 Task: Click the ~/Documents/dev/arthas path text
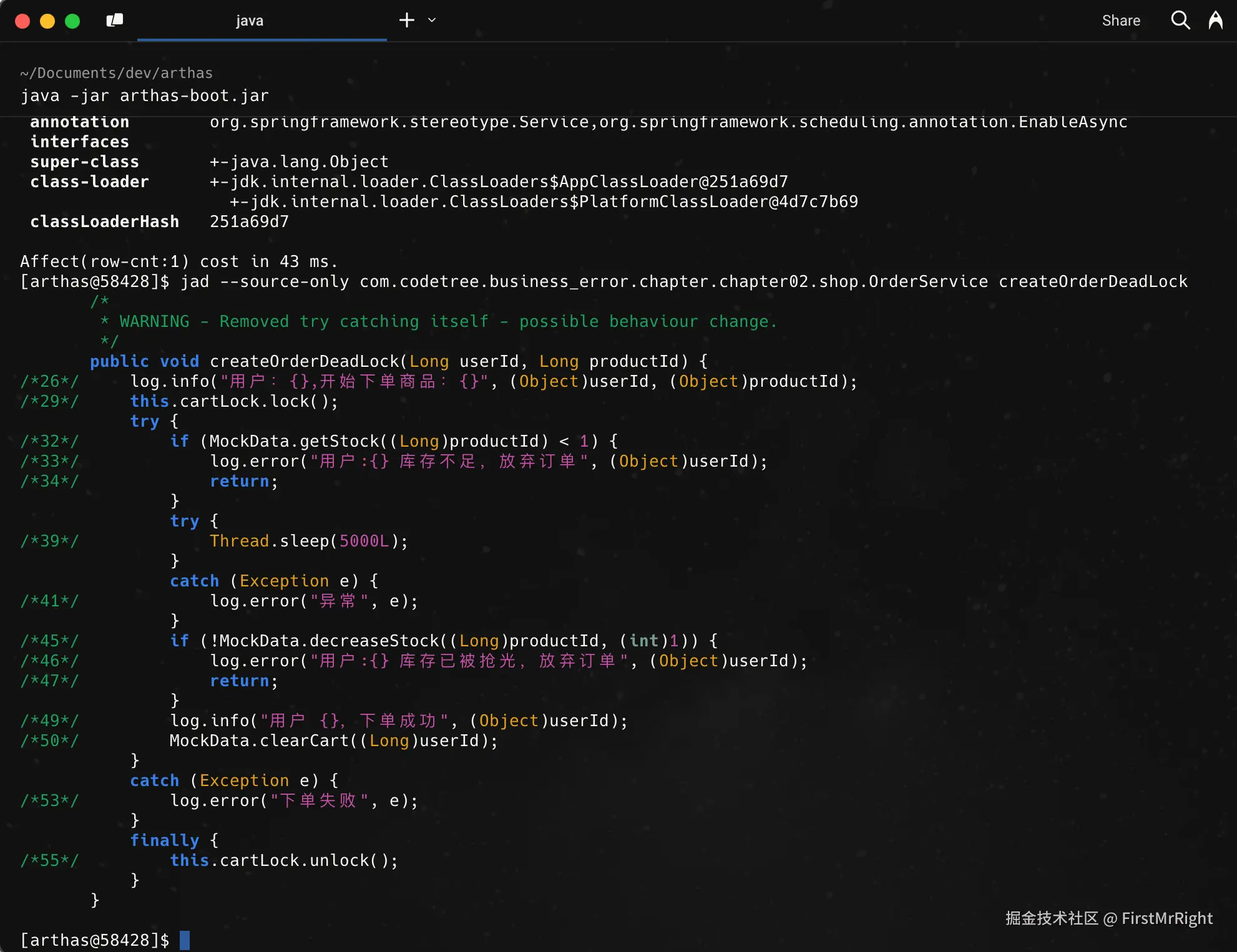pyautogui.click(x=117, y=73)
